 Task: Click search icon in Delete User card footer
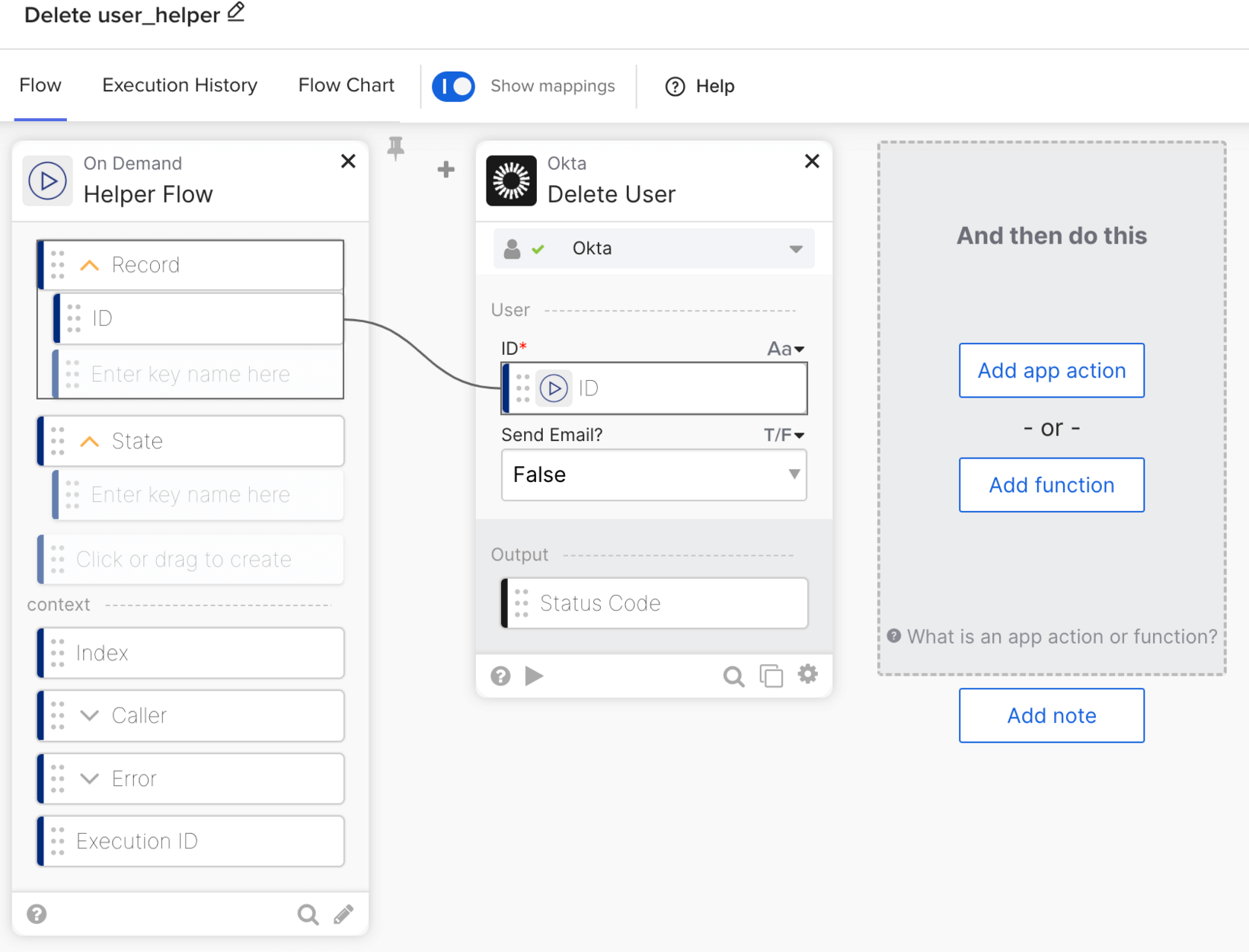(x=733, y=676)
